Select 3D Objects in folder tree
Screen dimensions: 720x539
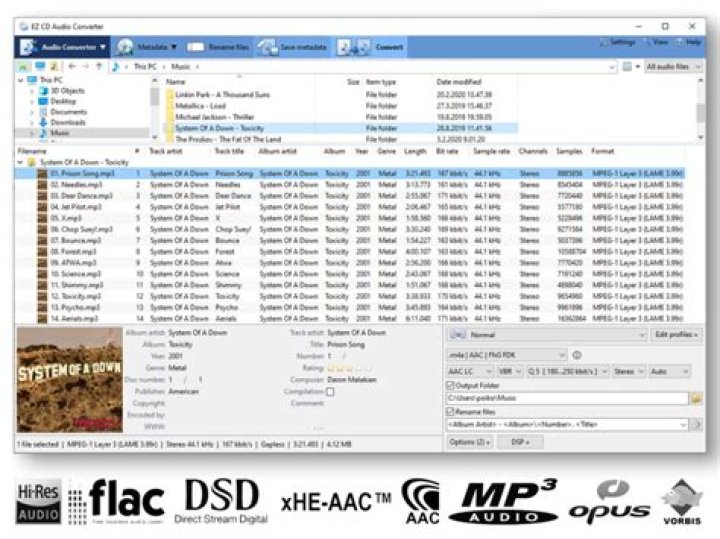point(67,91)
